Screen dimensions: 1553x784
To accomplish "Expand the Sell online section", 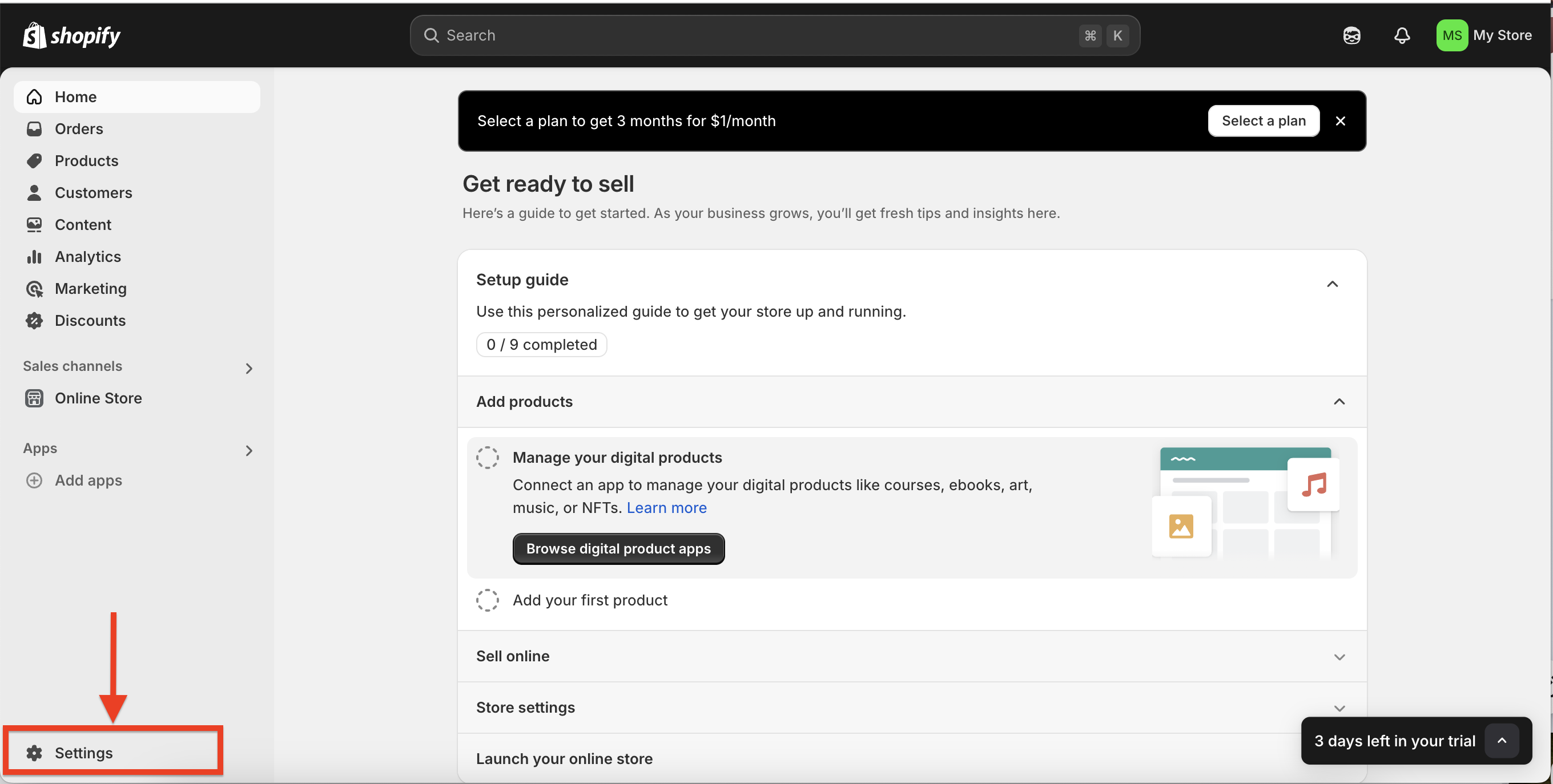I will coord(1339,657).
